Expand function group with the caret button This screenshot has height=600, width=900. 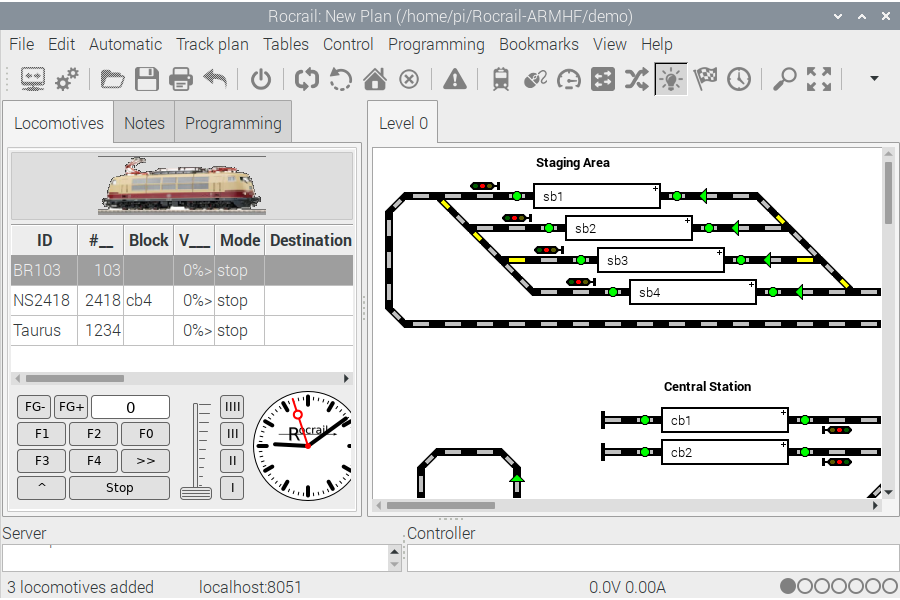pos(42,488)
